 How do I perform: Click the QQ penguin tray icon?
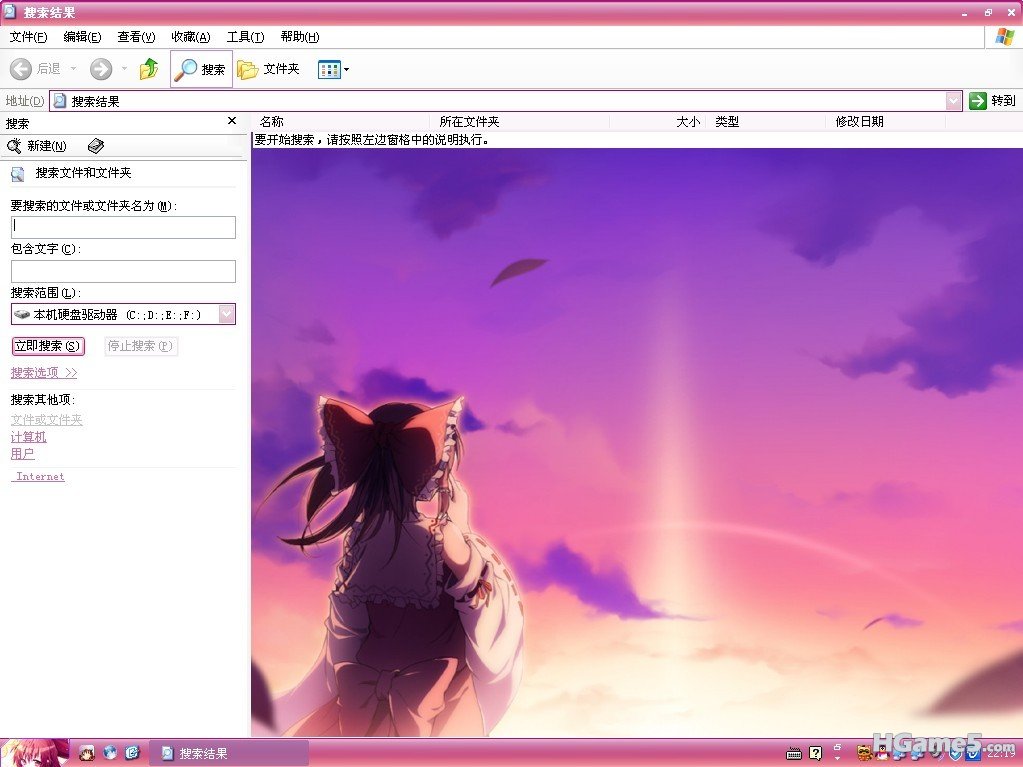click(883, 754)
